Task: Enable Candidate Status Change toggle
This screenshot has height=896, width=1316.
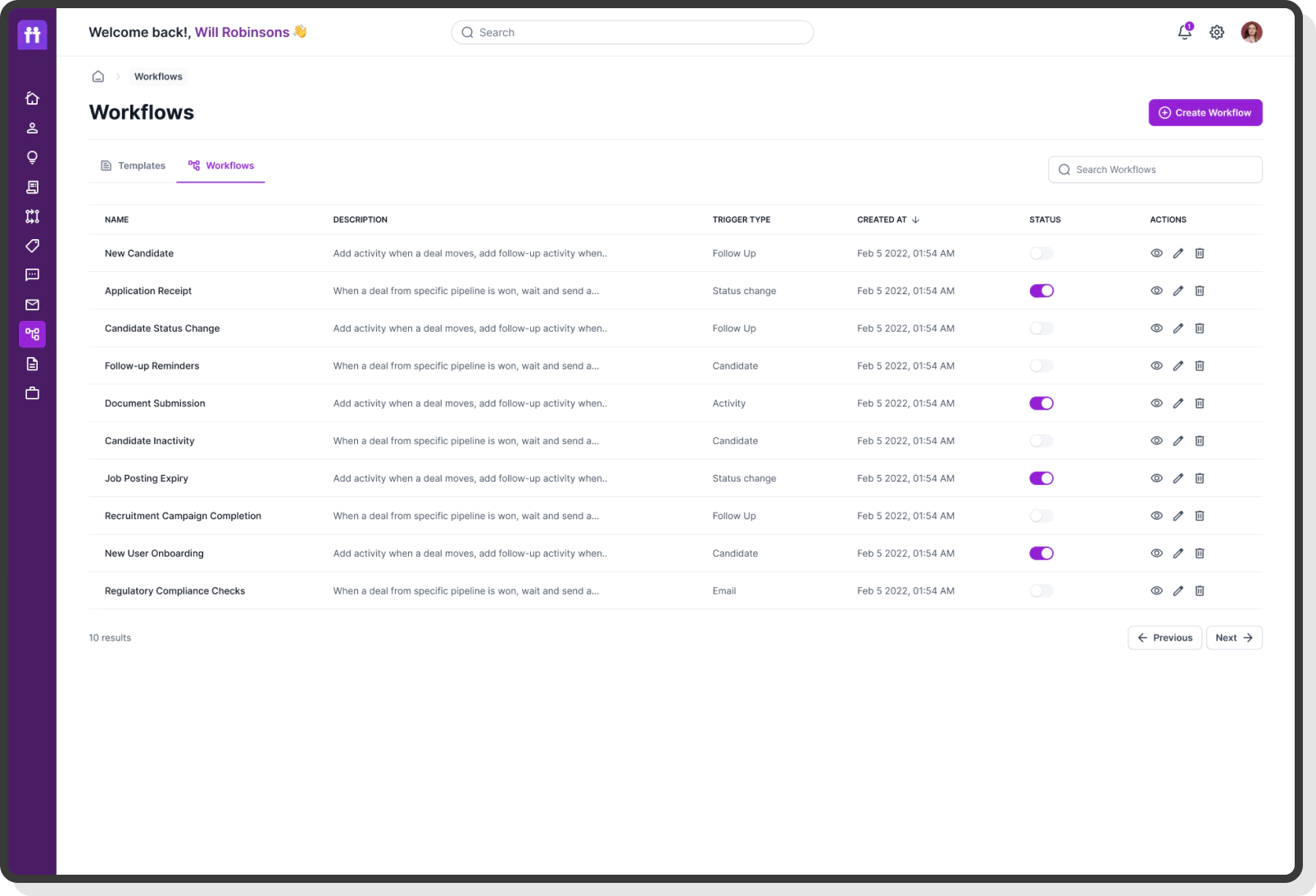Action: (x=1041, y=328)
